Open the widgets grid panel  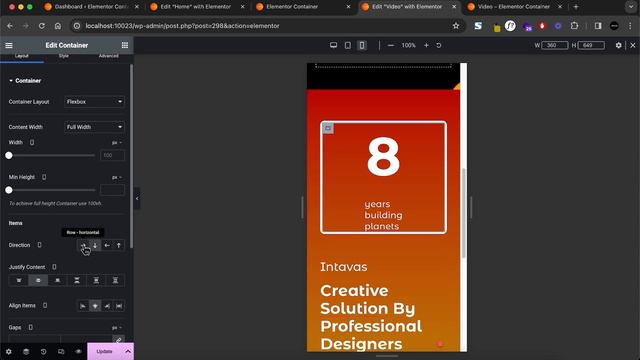pyautogui.click(x=125, y=45)
